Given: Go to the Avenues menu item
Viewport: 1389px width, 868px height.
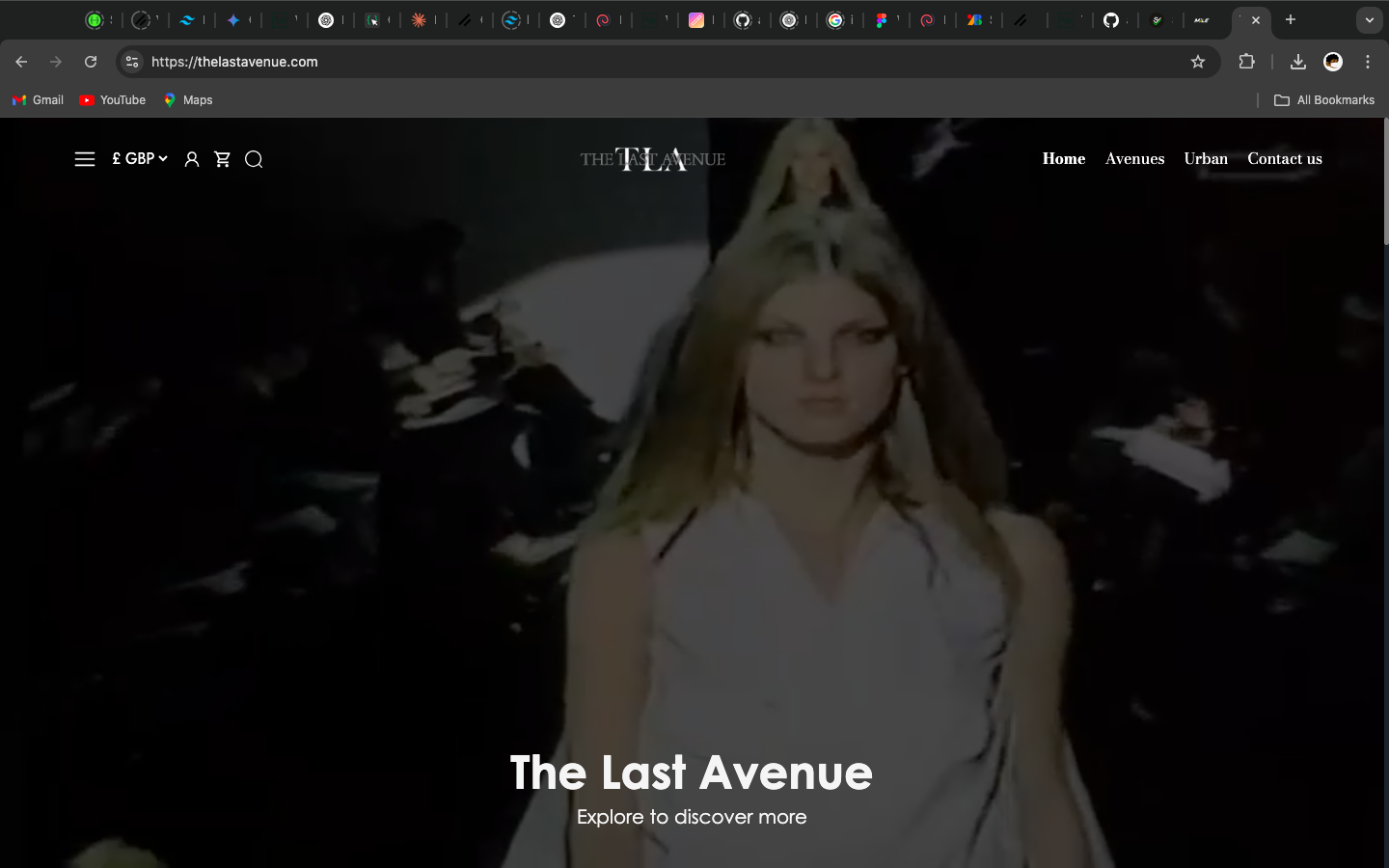Looking at the screenshot, I should 1134,158.
